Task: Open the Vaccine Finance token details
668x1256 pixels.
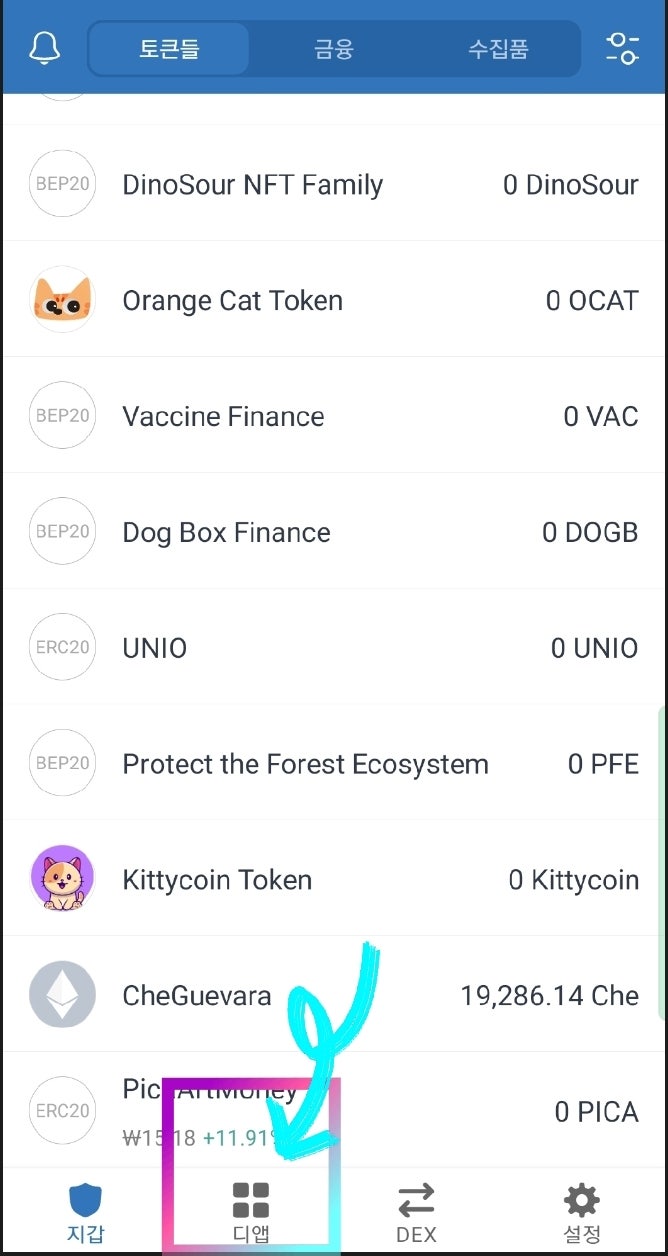Action: (222, 416)
